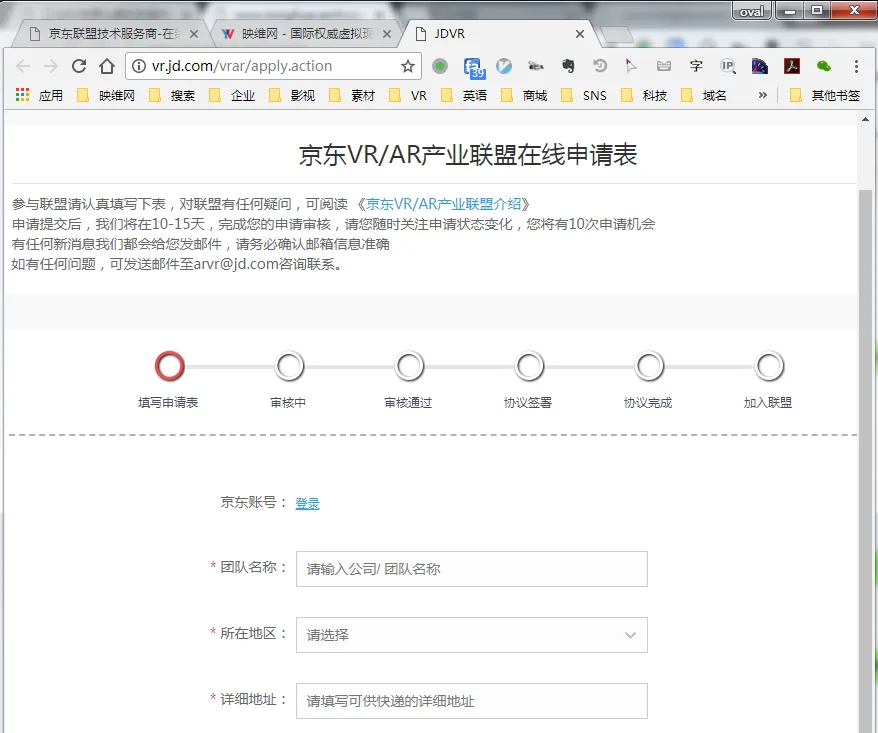The height and width of the screenshot is (733, 878).
Task: Open the 英语 bookmark folder
Action: tap(464, 96)
